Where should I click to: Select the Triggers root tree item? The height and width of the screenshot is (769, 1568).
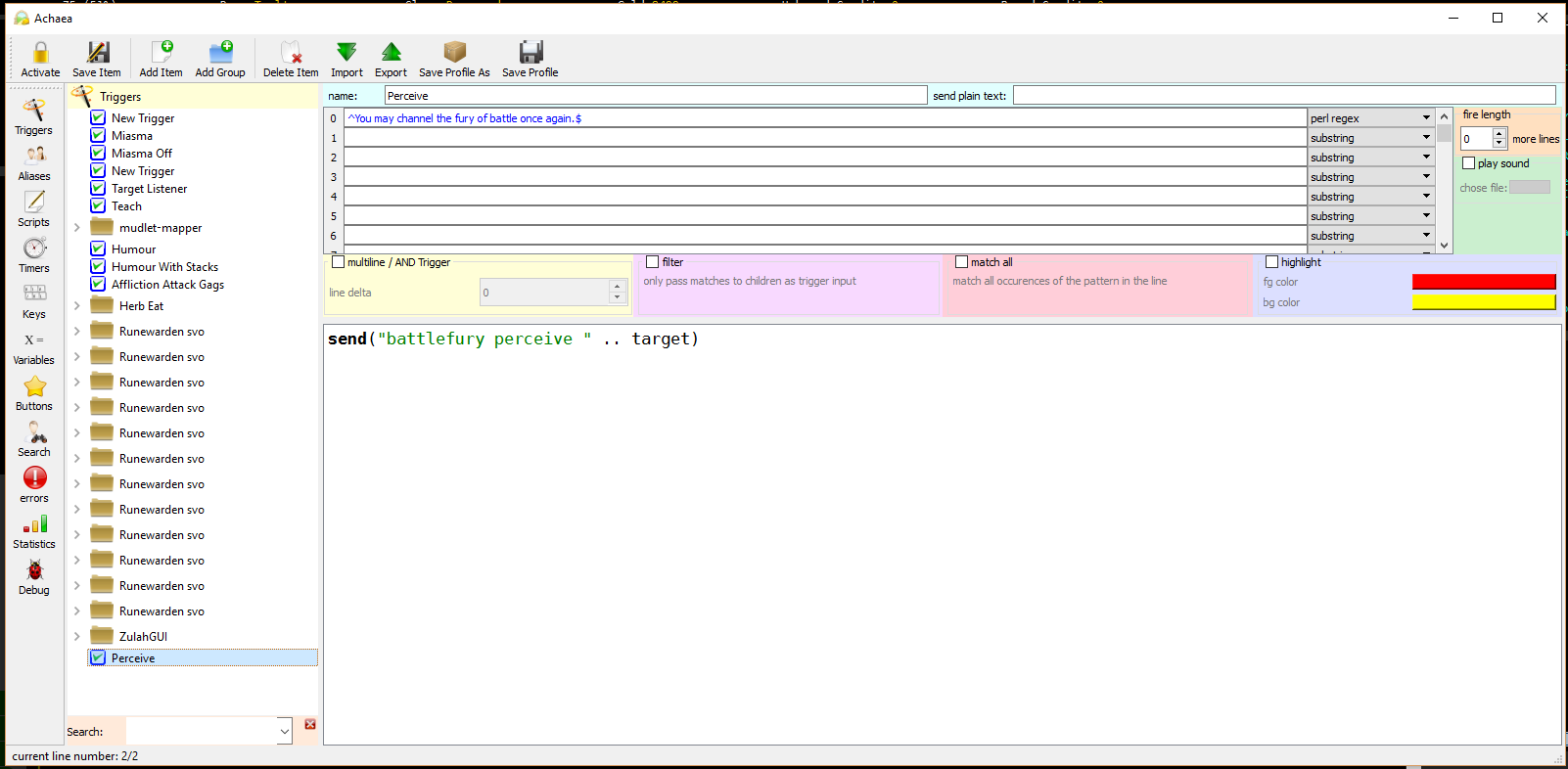pyautogui.click(x=120, y=97)
